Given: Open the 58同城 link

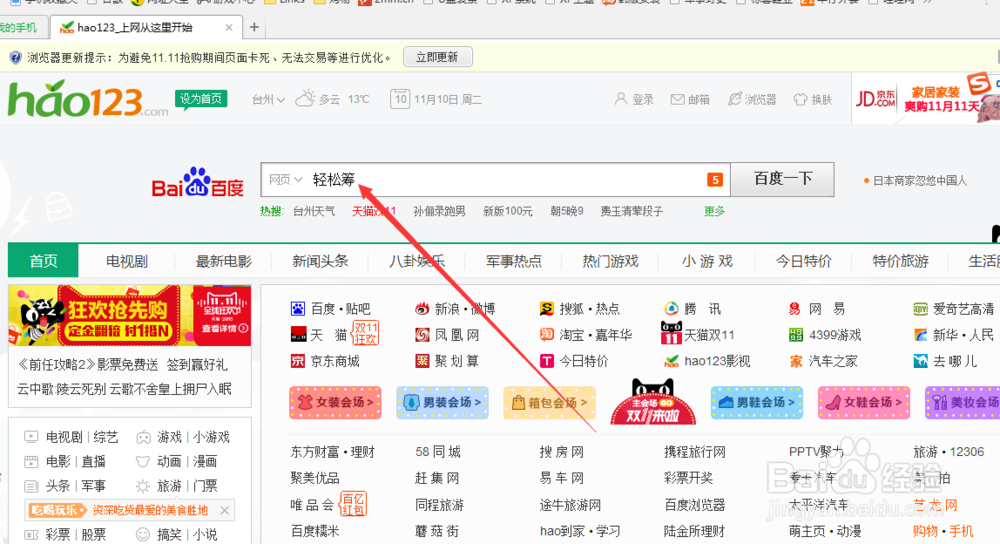Looking at the screenshot, I should [438, 452].
